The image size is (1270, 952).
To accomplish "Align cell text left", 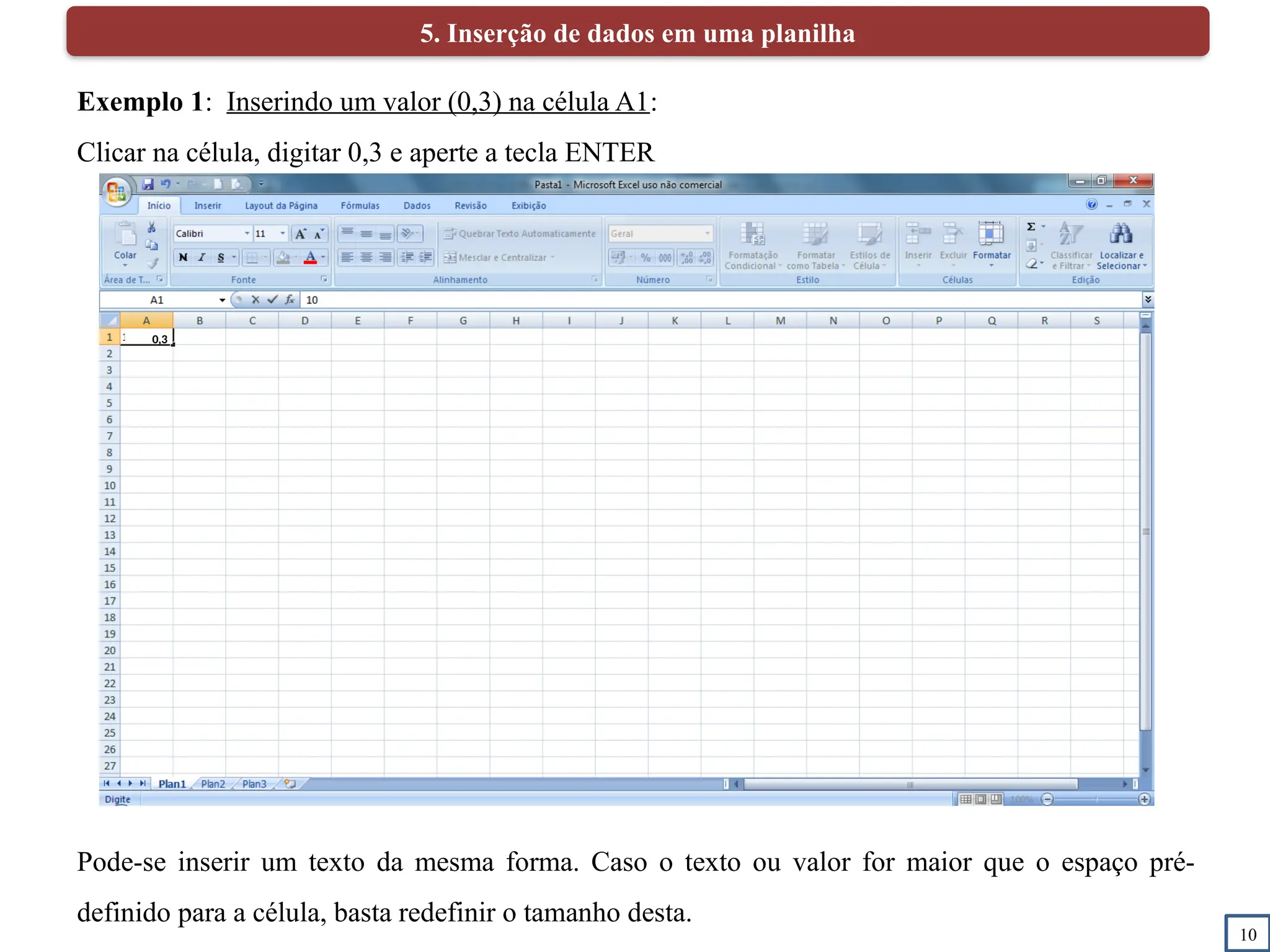I will (347, 257).
